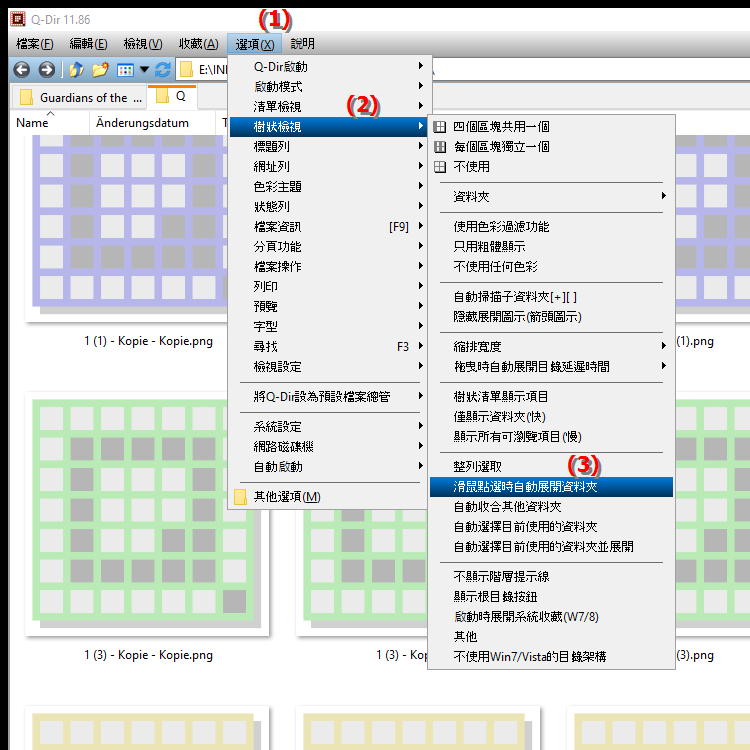The image size is (750, 750).
Task: Open the 編輯(E) menu
Action: point(88,44)
